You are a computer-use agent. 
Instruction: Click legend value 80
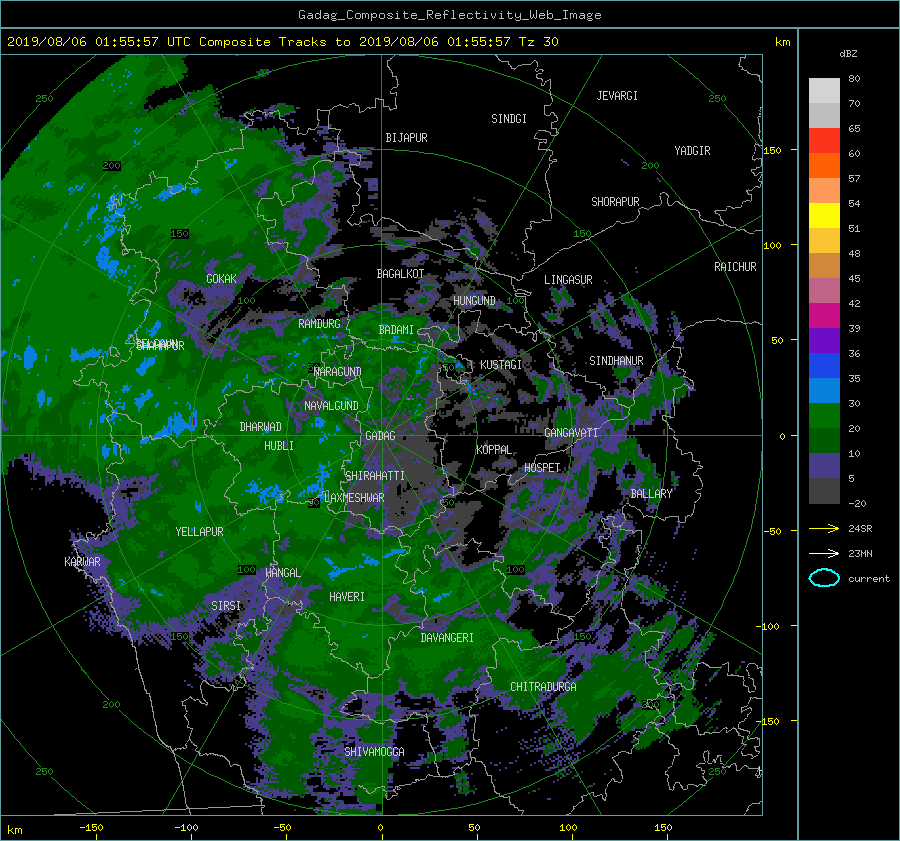(854, 79)
